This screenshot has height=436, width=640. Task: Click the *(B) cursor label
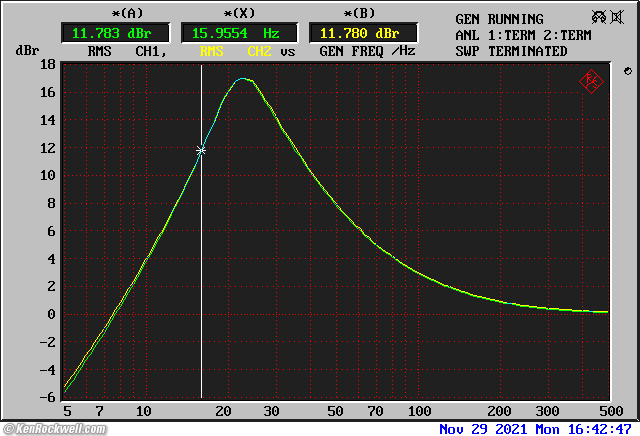364,13
